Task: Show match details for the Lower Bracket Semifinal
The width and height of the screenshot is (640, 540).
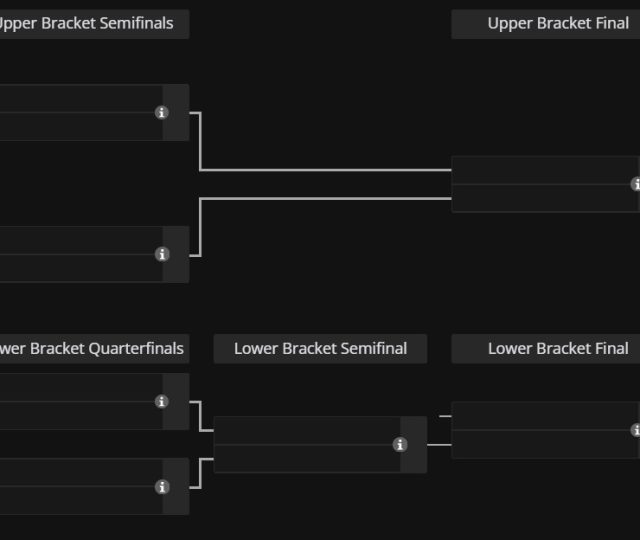Action: [400, 445]
